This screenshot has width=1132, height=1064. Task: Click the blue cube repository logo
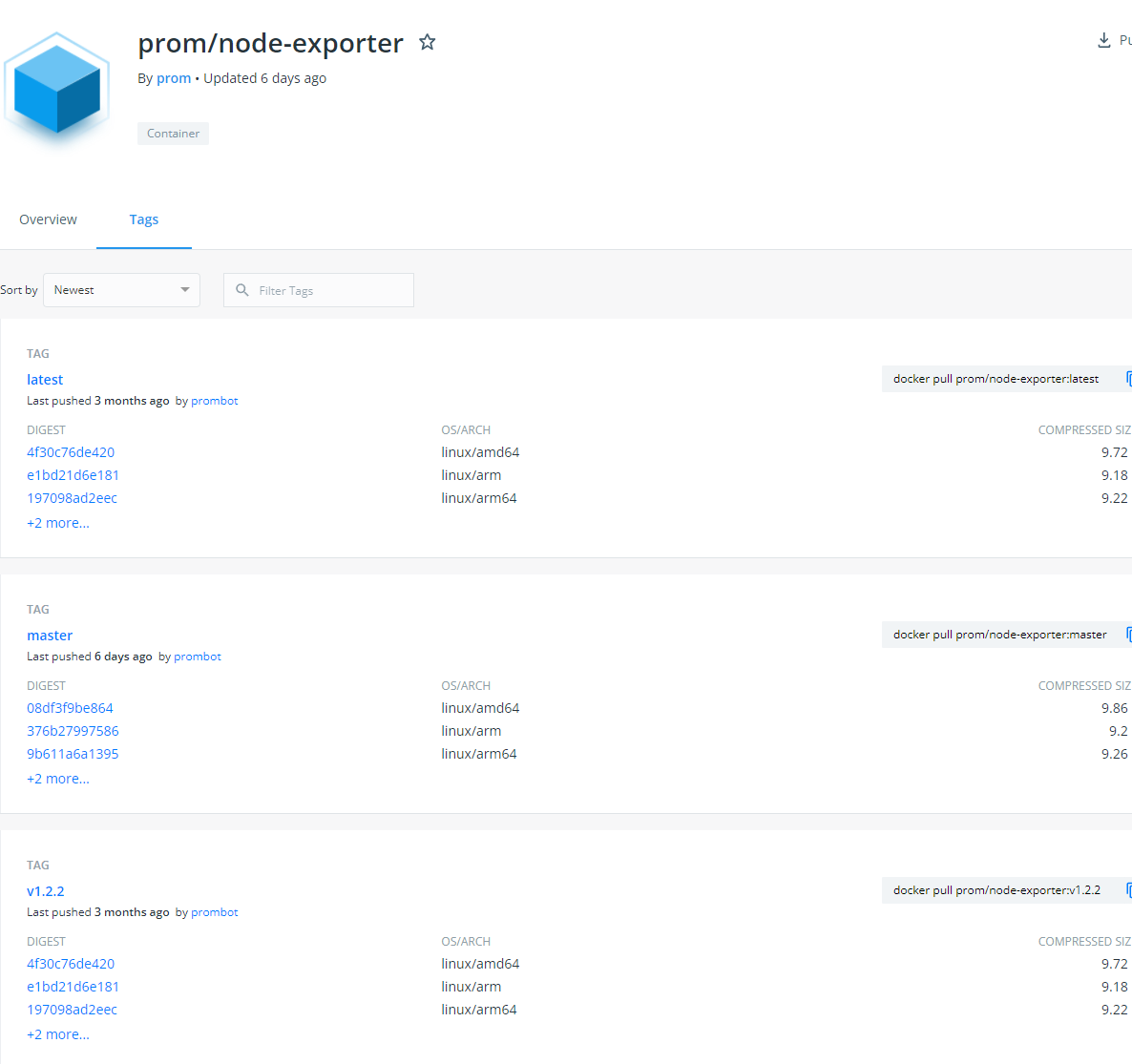(57, 88)
